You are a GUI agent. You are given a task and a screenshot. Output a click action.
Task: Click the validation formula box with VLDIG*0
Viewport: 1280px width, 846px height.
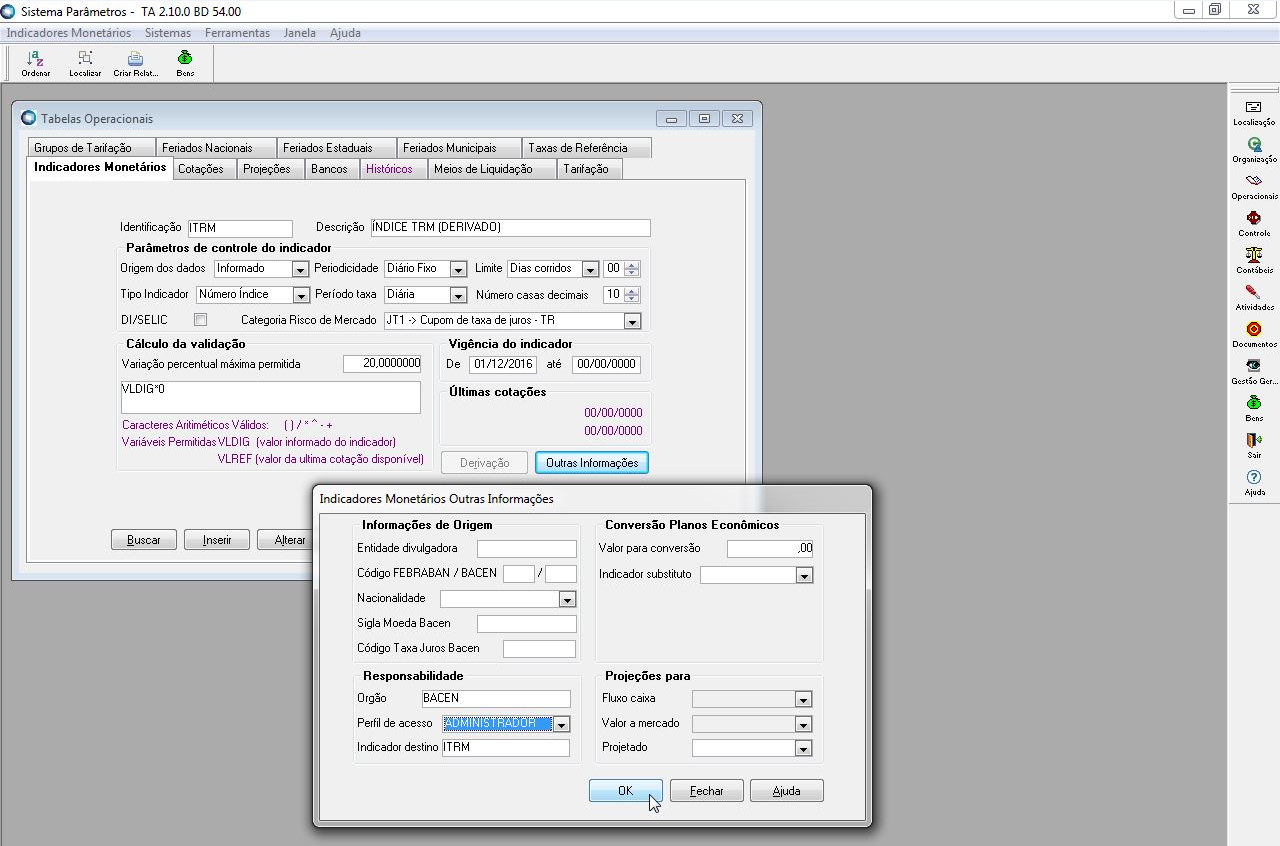coord(270,397)
